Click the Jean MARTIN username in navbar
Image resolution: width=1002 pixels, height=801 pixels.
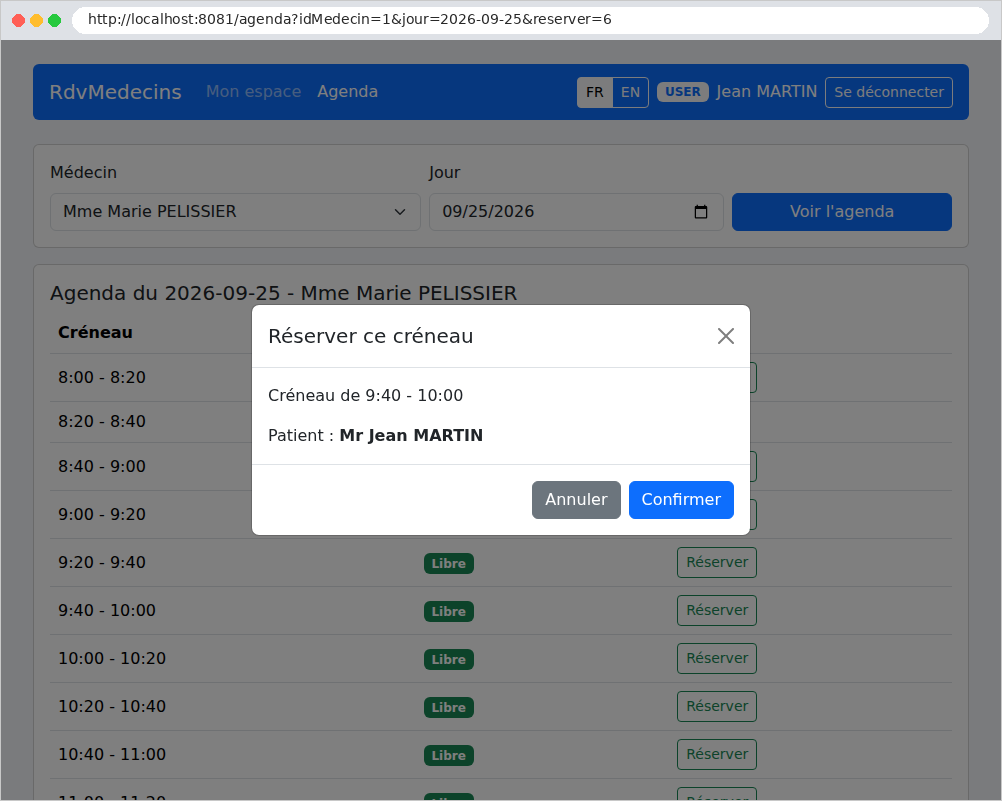(x=766, y=91)
